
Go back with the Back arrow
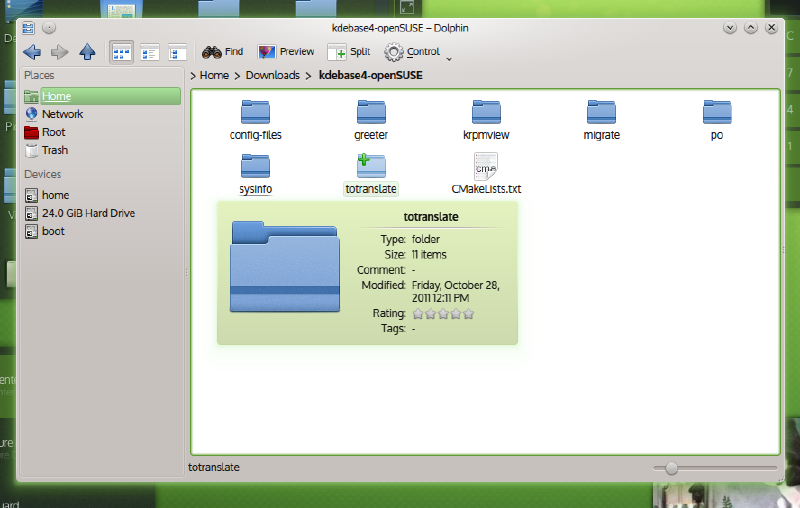(x=32, y=52)
